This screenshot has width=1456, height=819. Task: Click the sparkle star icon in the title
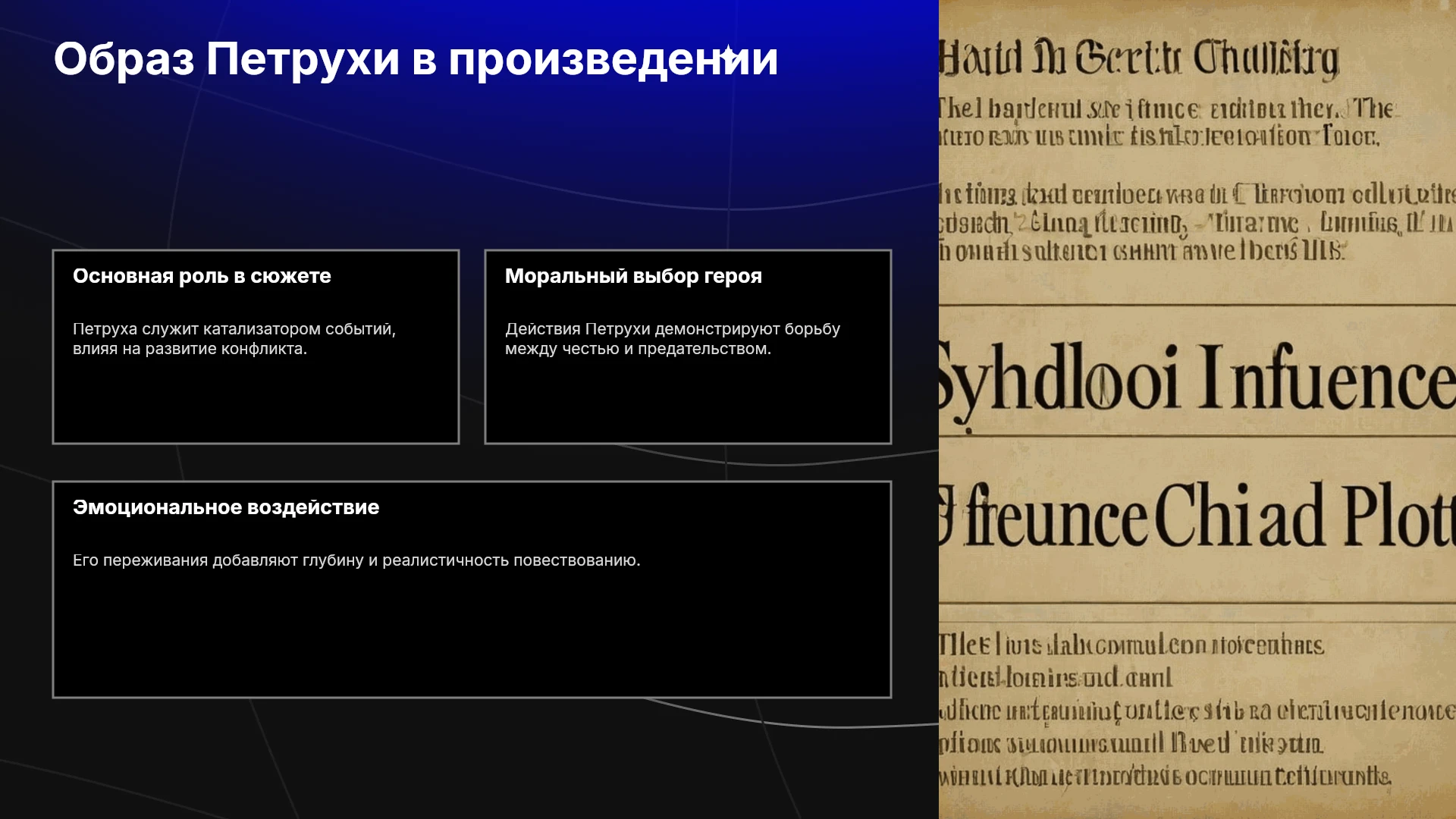(728, 55)
